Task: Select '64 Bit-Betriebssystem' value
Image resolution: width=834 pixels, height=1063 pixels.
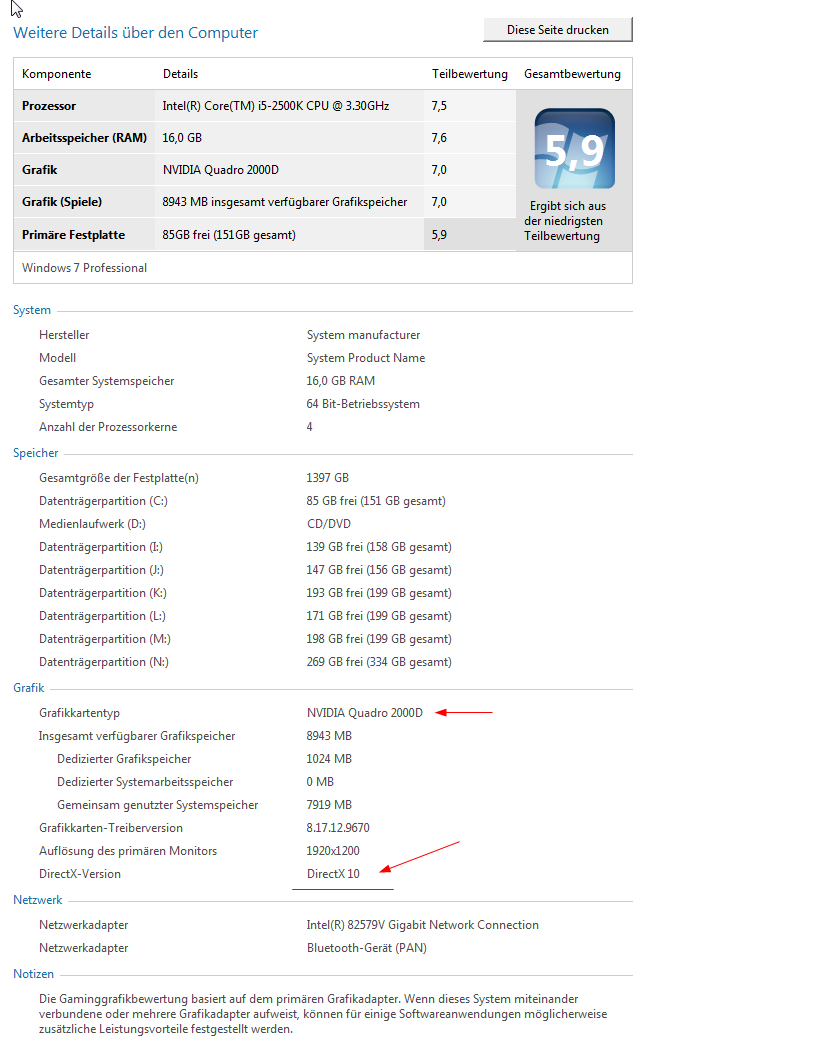Action: (x=363, y=404)
